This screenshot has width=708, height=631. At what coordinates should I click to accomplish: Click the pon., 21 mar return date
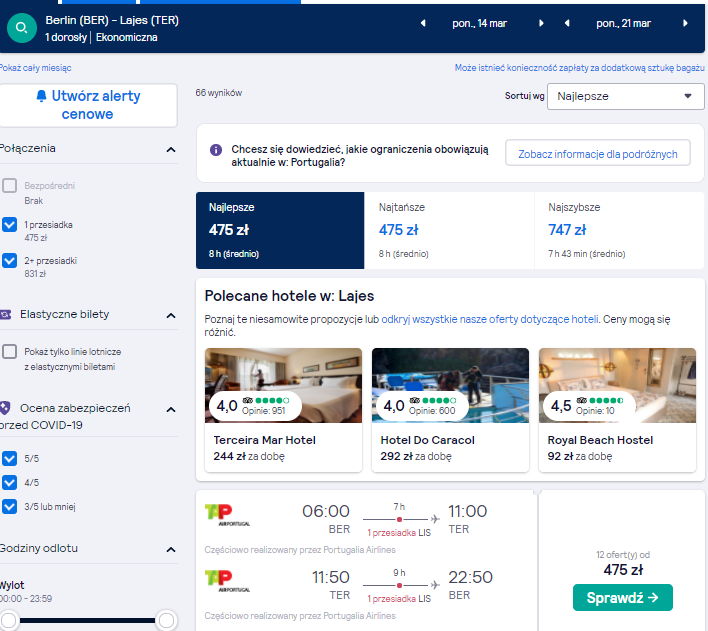coord(623,23)
